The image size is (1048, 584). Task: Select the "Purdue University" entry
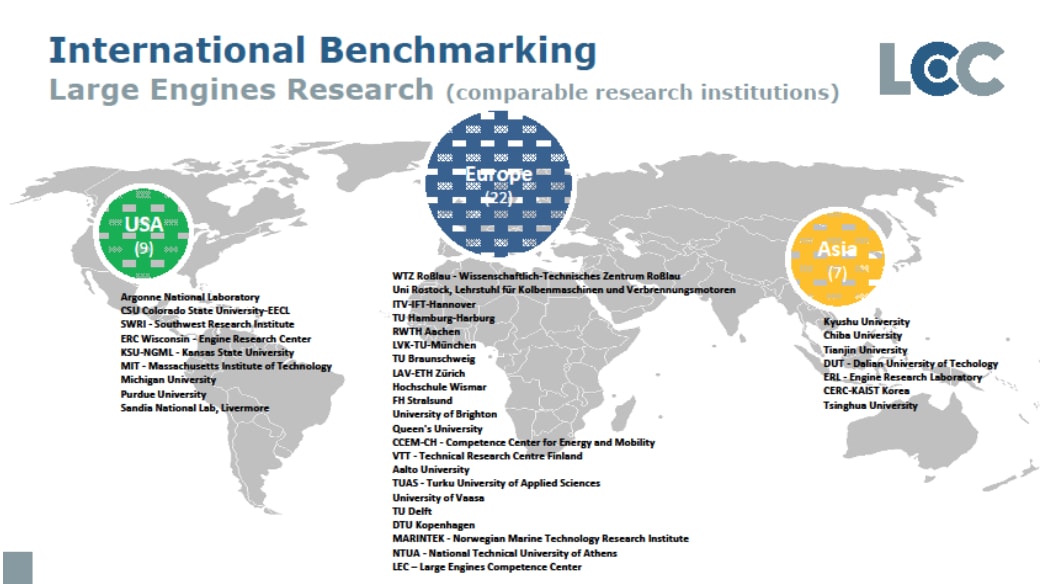point(163,394)
